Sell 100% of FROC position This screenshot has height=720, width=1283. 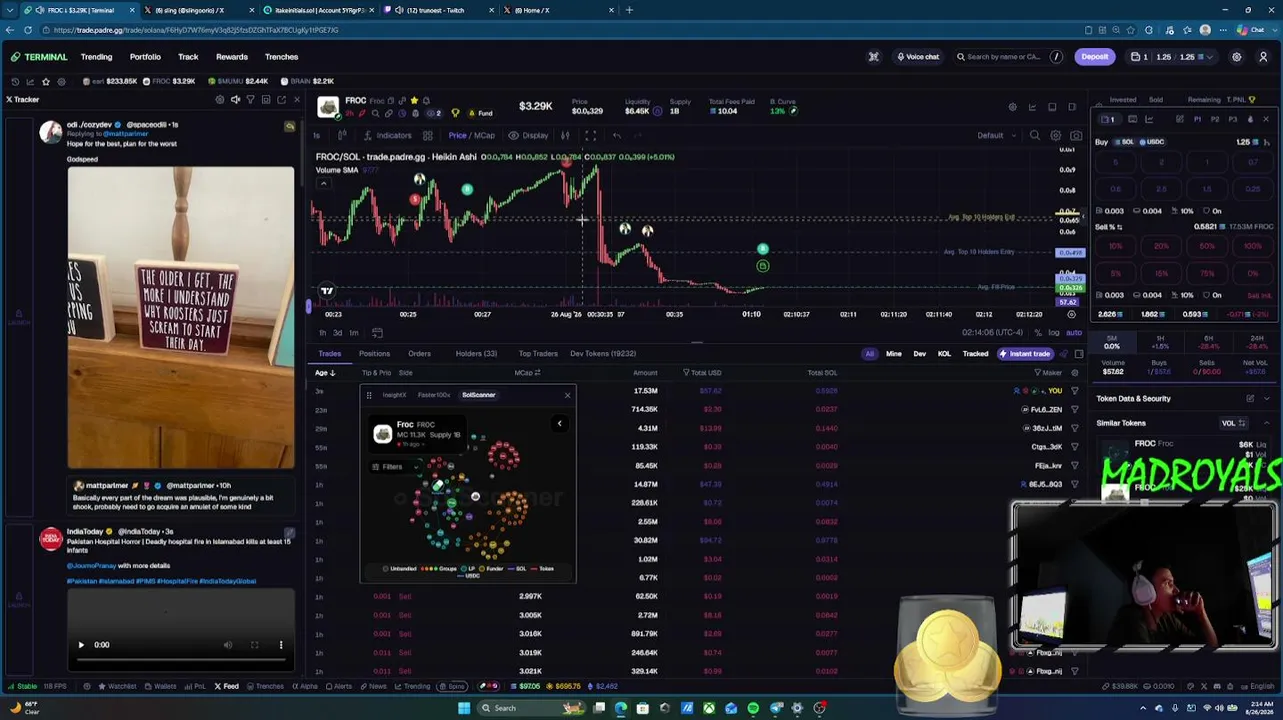(1252, 246)
